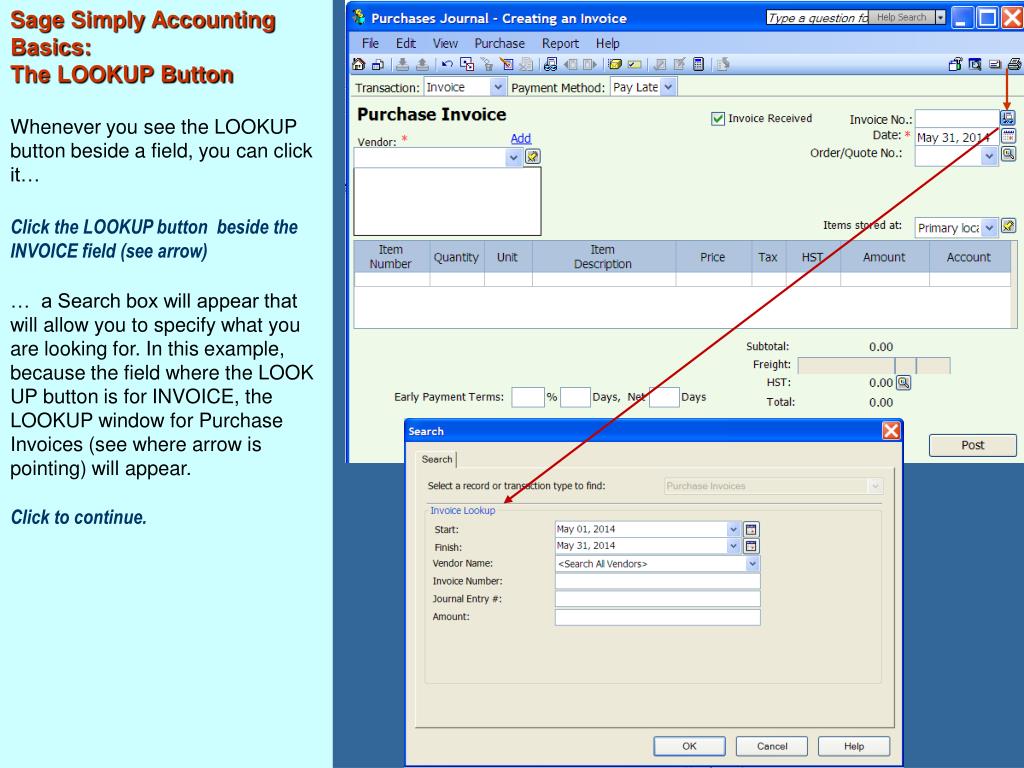Screen dimensions: 1024x768
Task: Click the pencil icon beside Primary location dropdown
Action: (x=1008, y=226)
